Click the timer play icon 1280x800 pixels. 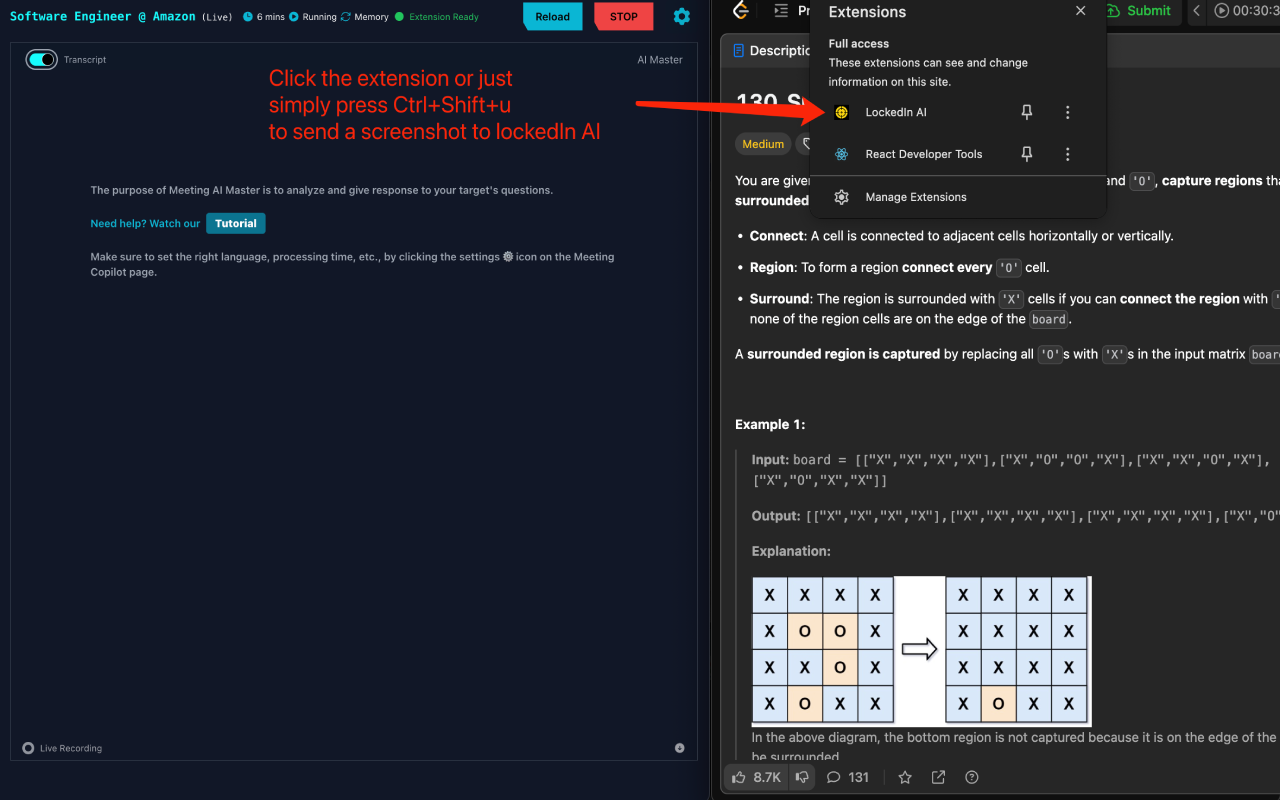1222,11
